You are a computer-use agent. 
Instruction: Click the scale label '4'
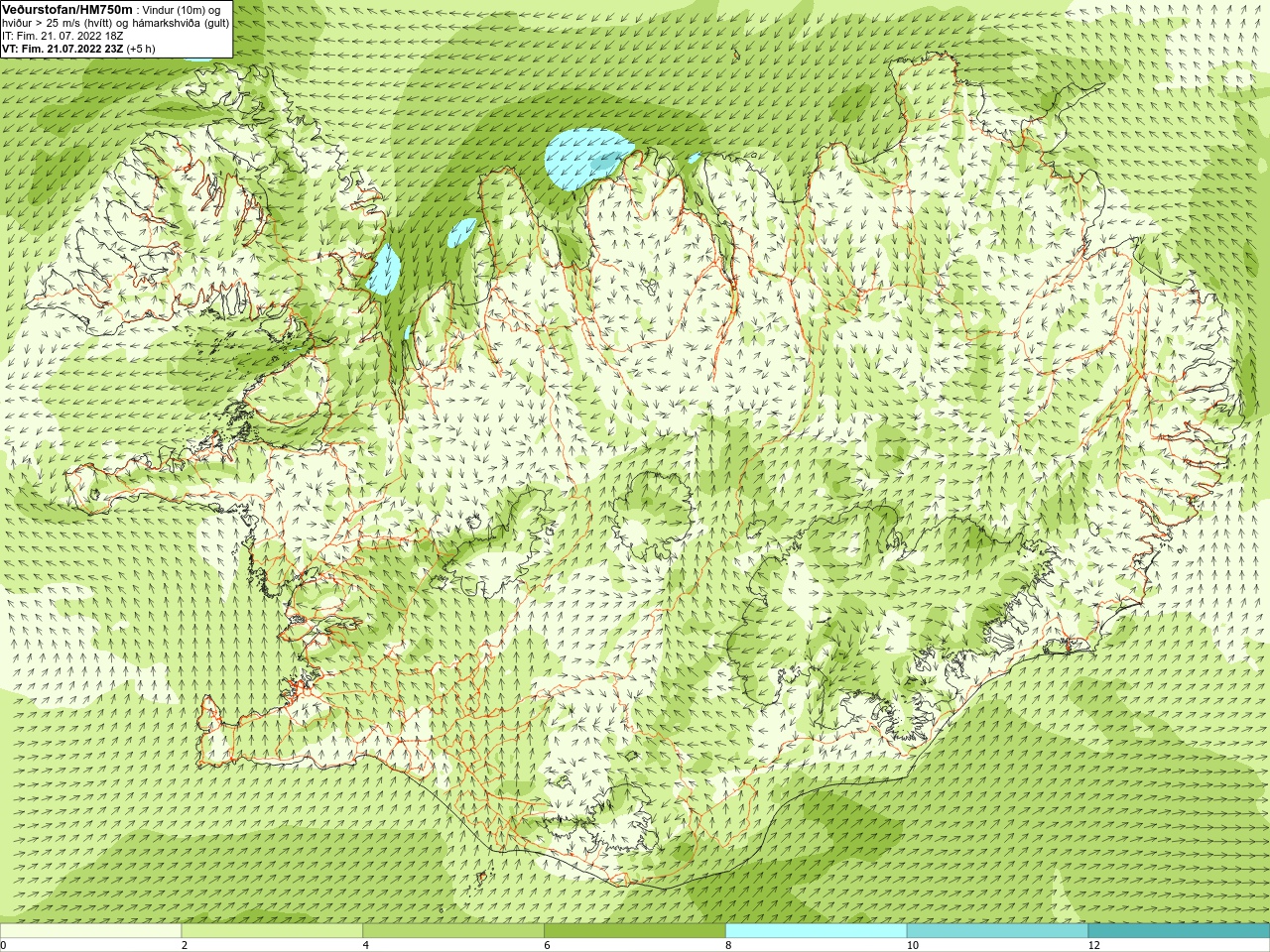pyautogui.click(x=366, y=945)
